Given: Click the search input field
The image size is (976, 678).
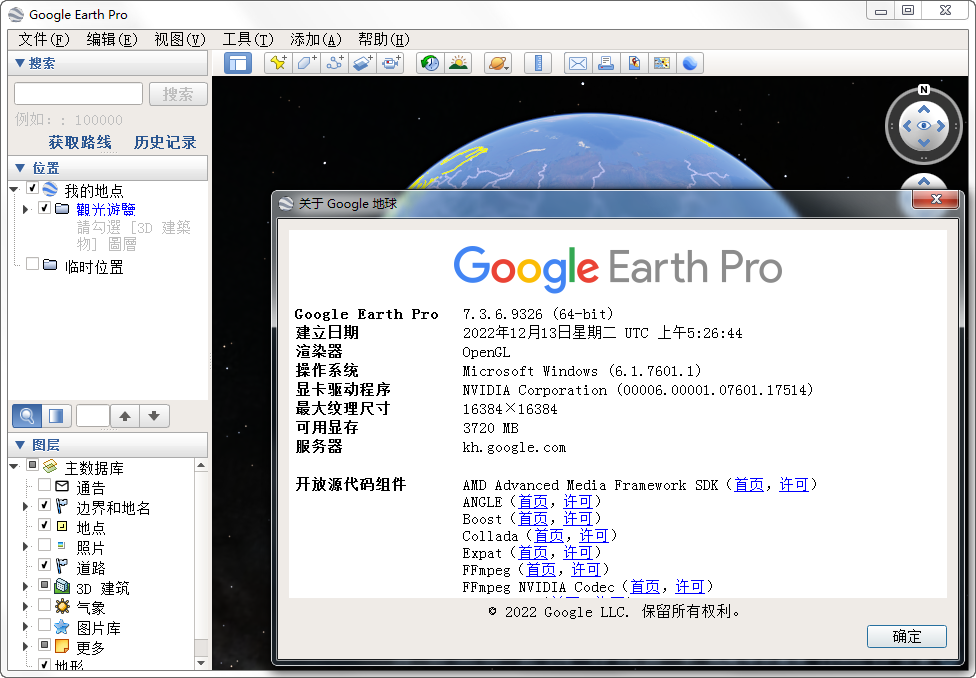Looking at the screenshot, I should [78, 94].
